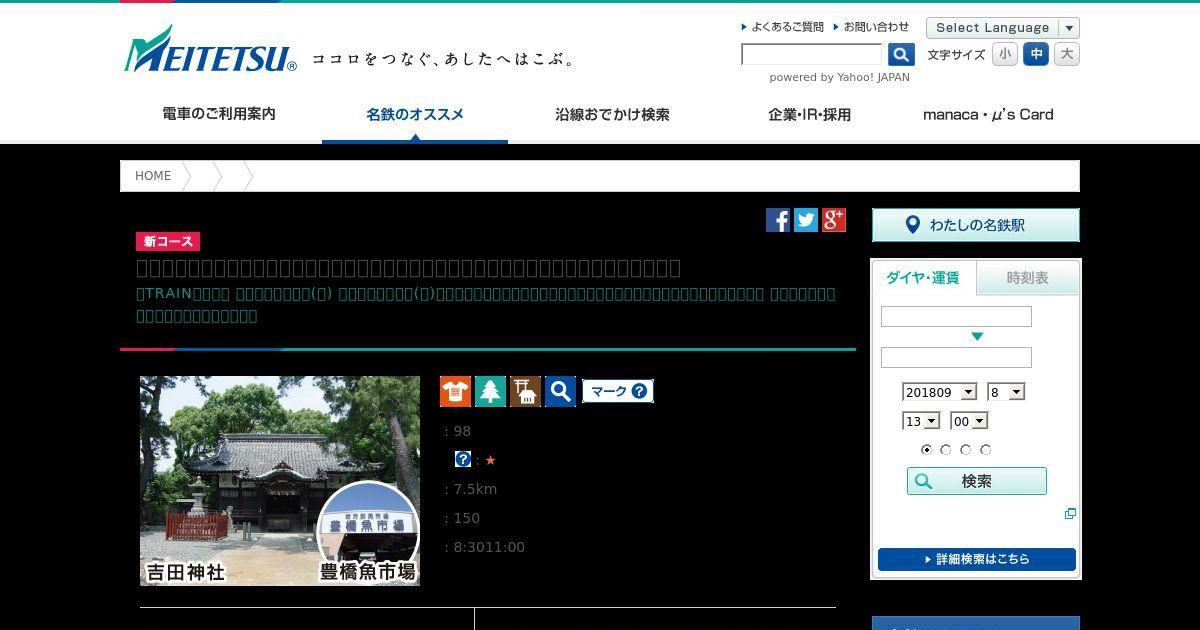Go to HOME breadcrumb
1200x630 pixels.
[153, 176]
